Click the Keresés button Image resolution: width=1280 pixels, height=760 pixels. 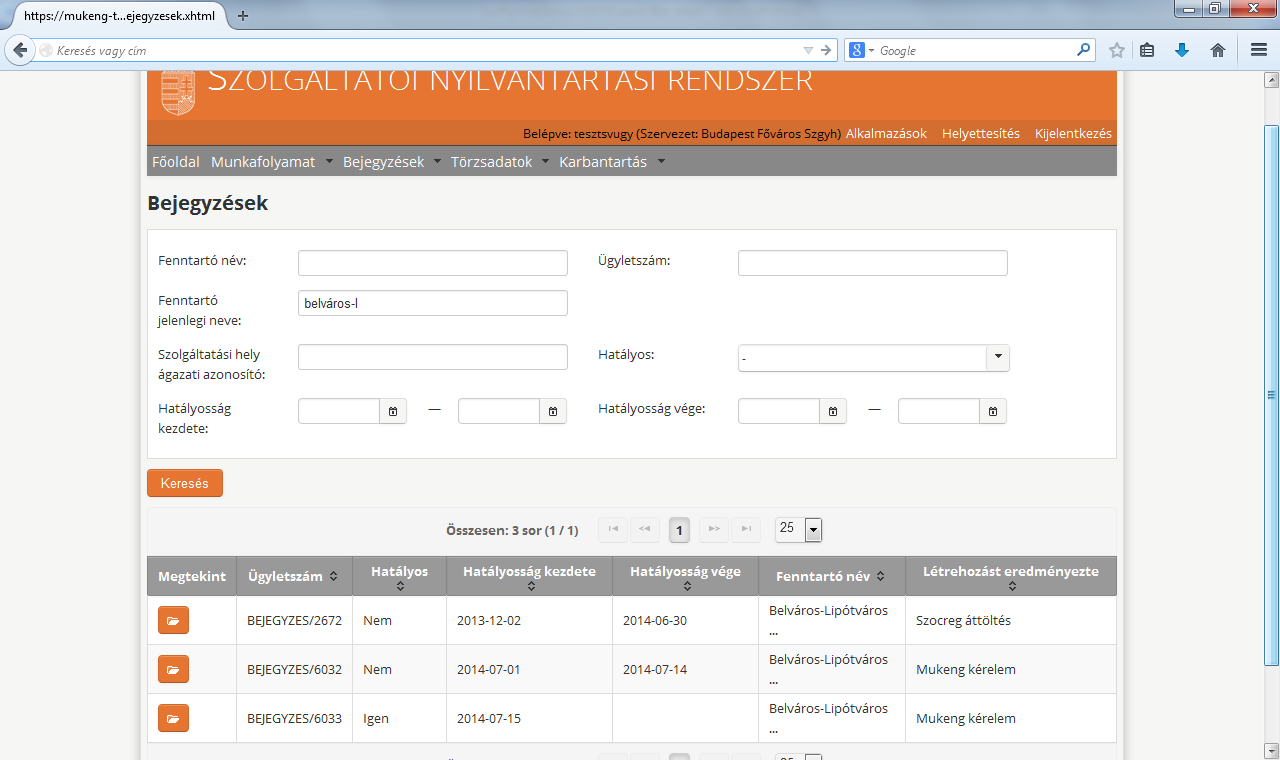pyautogui.click(x=185, y=483)
